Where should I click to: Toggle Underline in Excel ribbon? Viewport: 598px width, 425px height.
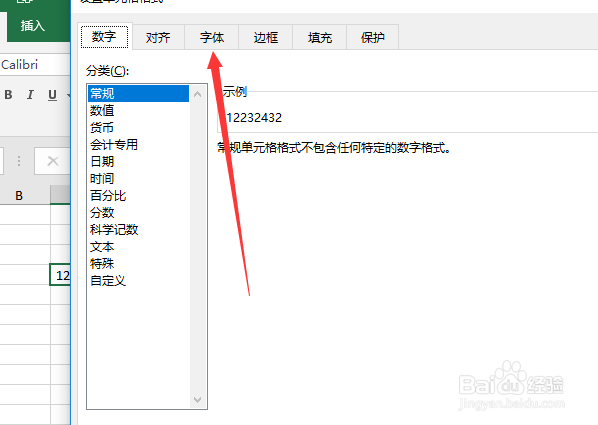point(52,95)
